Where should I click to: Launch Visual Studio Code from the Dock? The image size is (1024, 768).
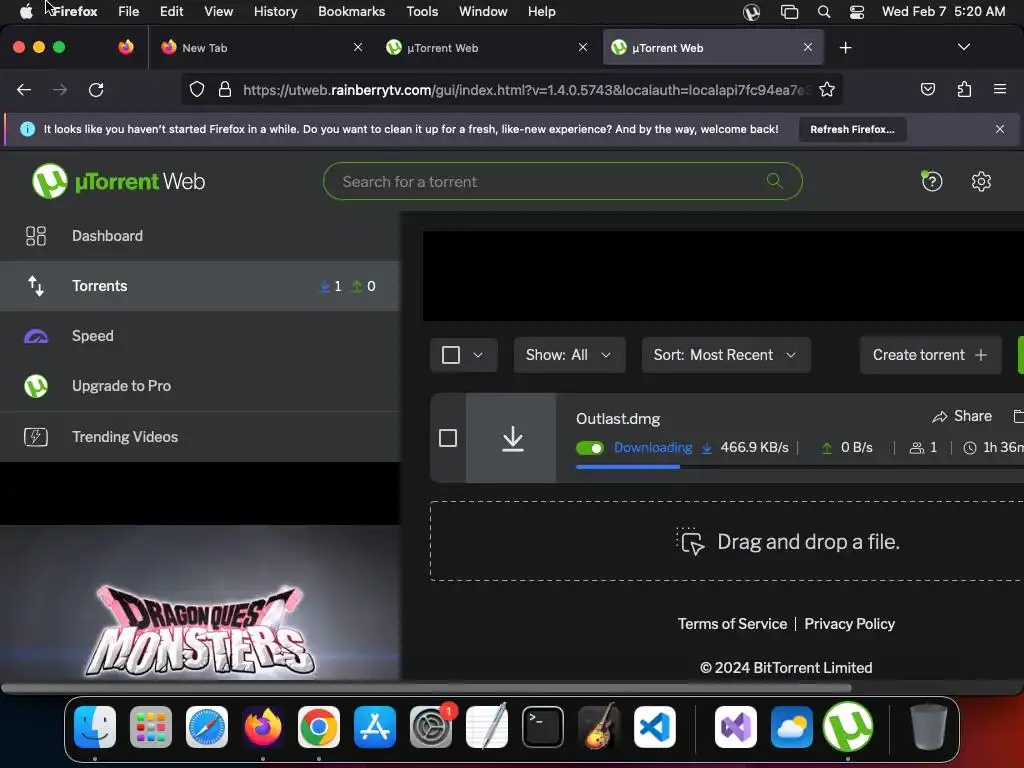(655, 726)
